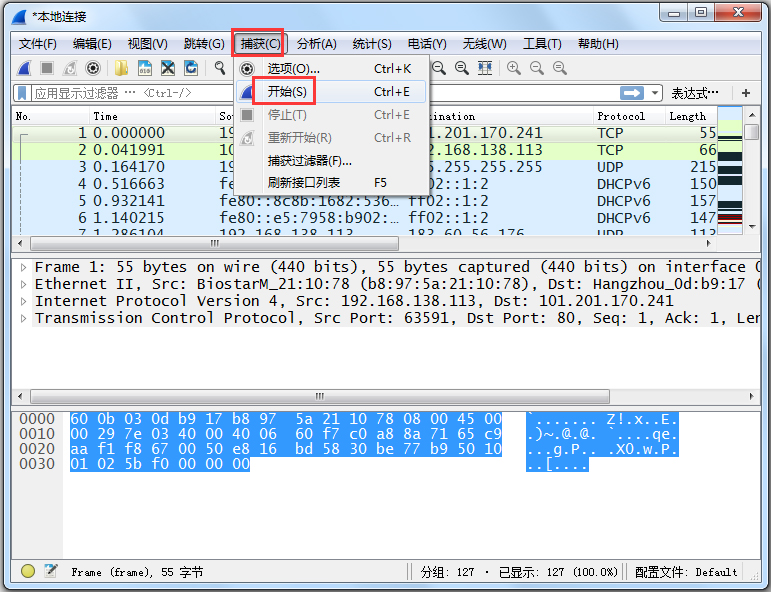Click the apply filter arrow button
Image resolution: width=771 pixels, height=592 pixels.
click(632, 93)
